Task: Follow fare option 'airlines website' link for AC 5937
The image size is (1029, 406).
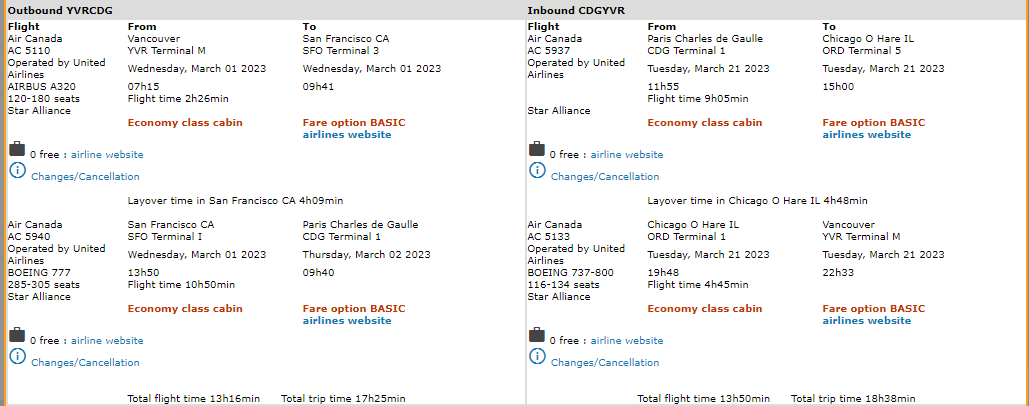Action: point(867,135)
